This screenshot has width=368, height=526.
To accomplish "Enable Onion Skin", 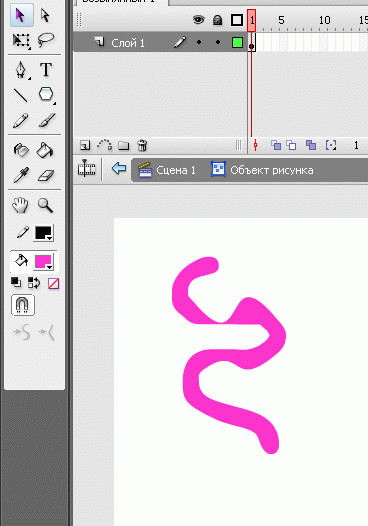I will pyautogui.click(x=276, y=145).
